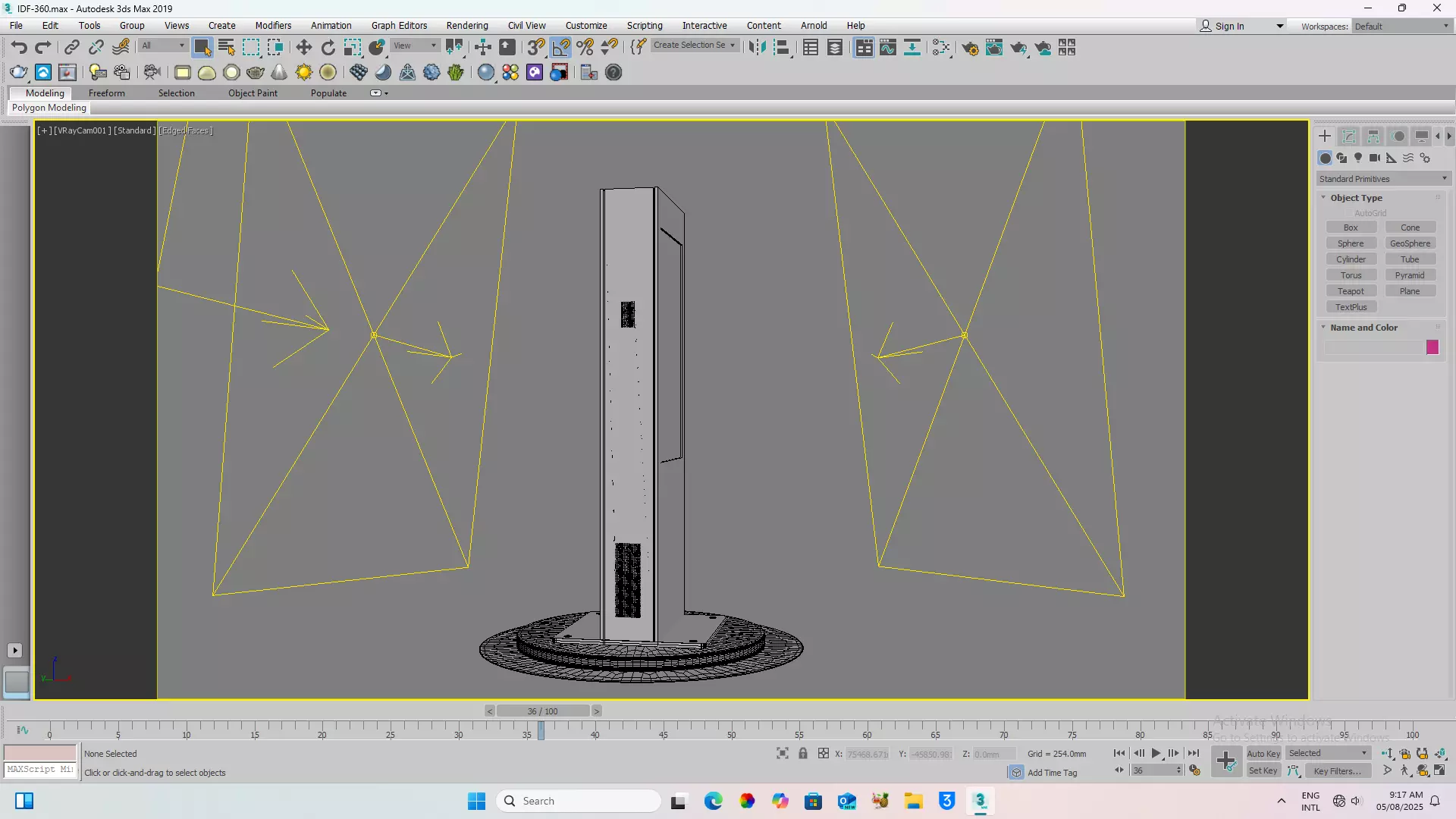Click the time slider 36 / 100 handle
The height and width of the screenshot is (819, 1456).
coord(542,711)
